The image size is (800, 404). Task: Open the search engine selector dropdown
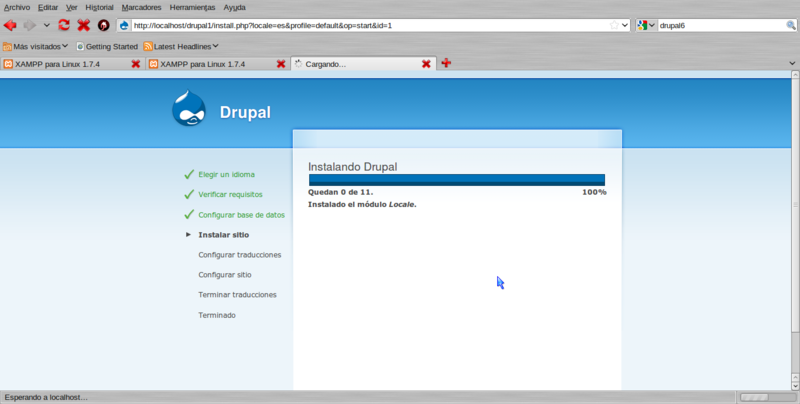(x=647, y=25)
